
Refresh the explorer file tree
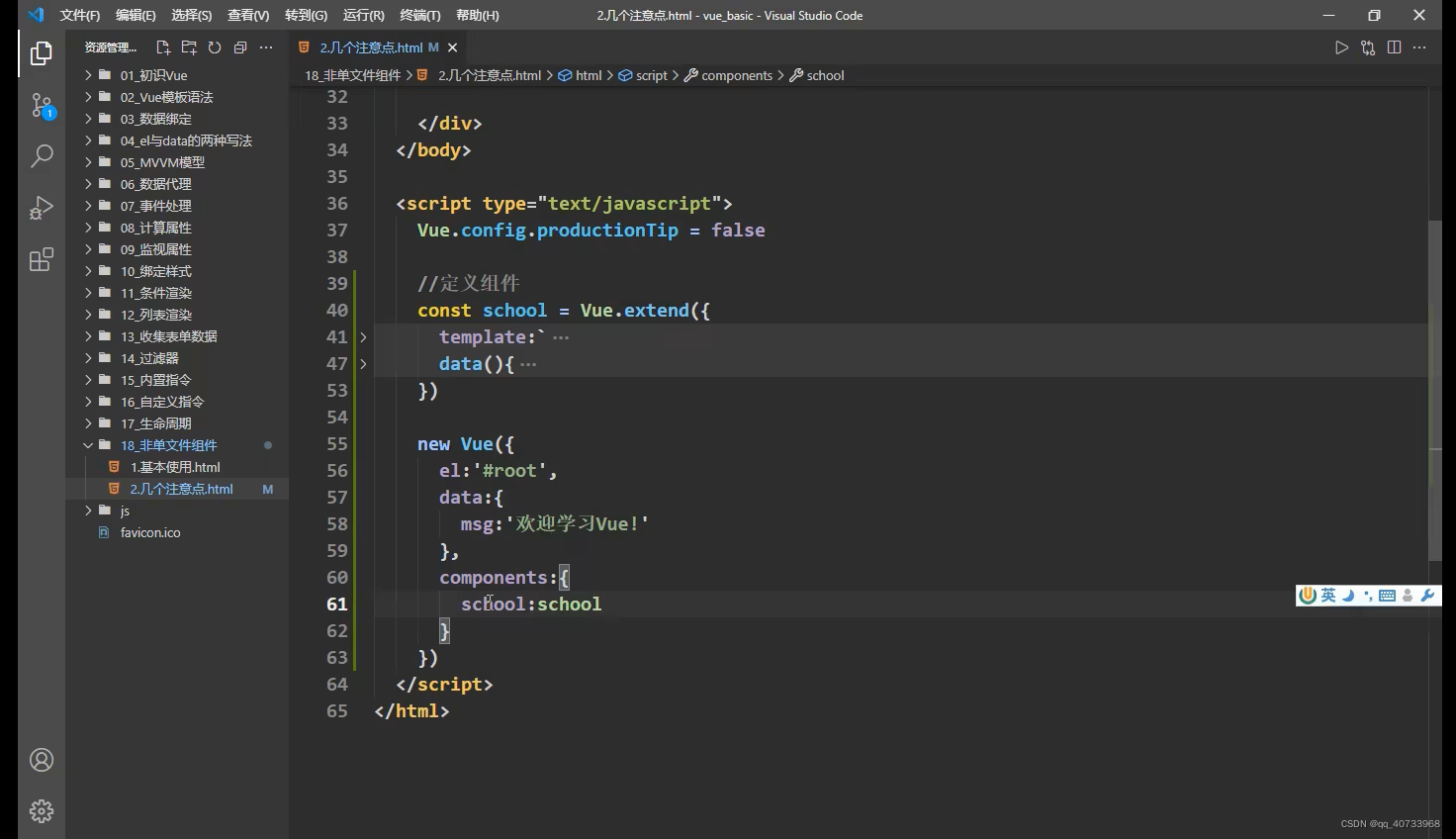[x=215, y=47]
